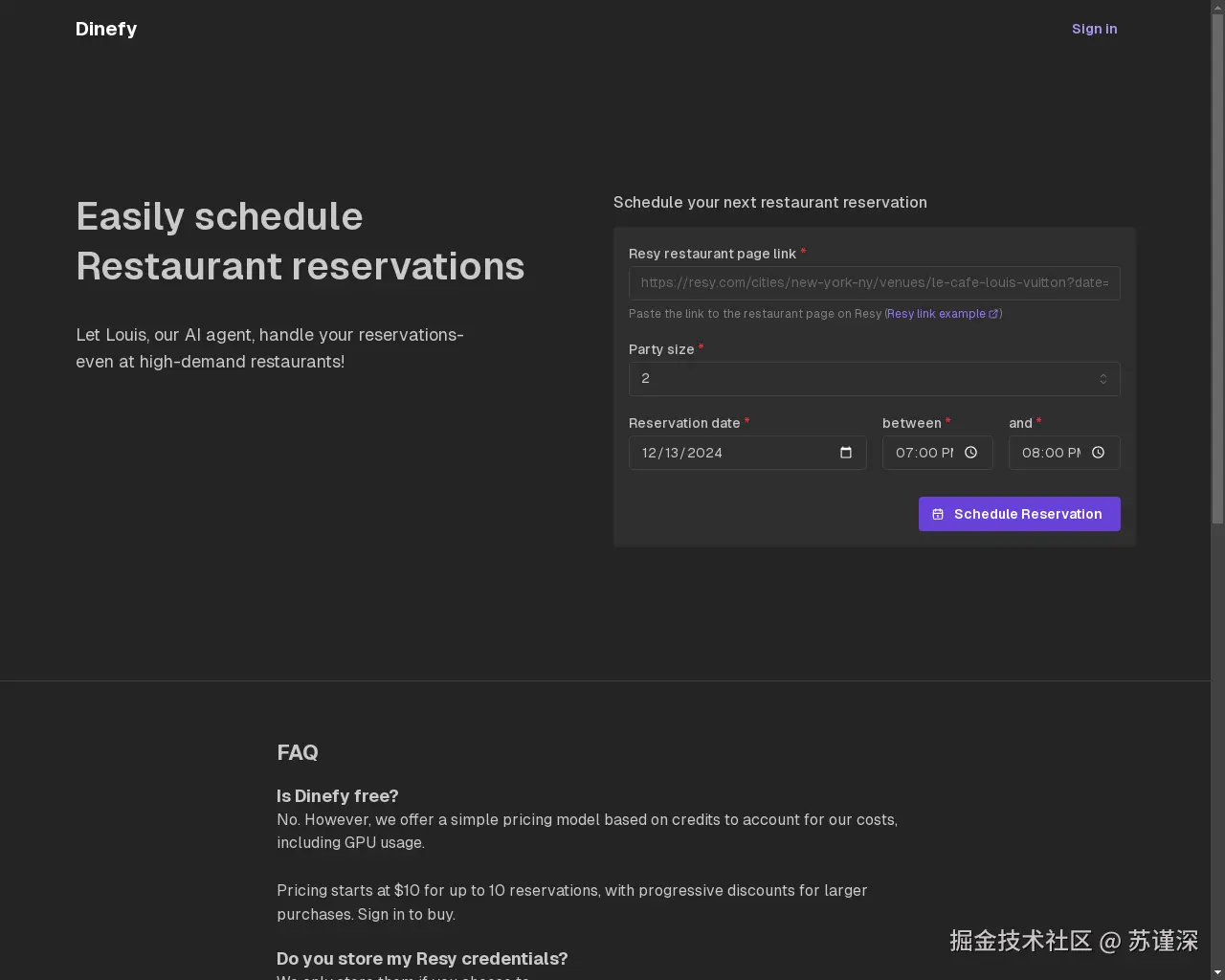The height and width of the screenshot is (980, 1225).
Task: Click the scrollbar down arrow
Action: [x=1217, y=973]
